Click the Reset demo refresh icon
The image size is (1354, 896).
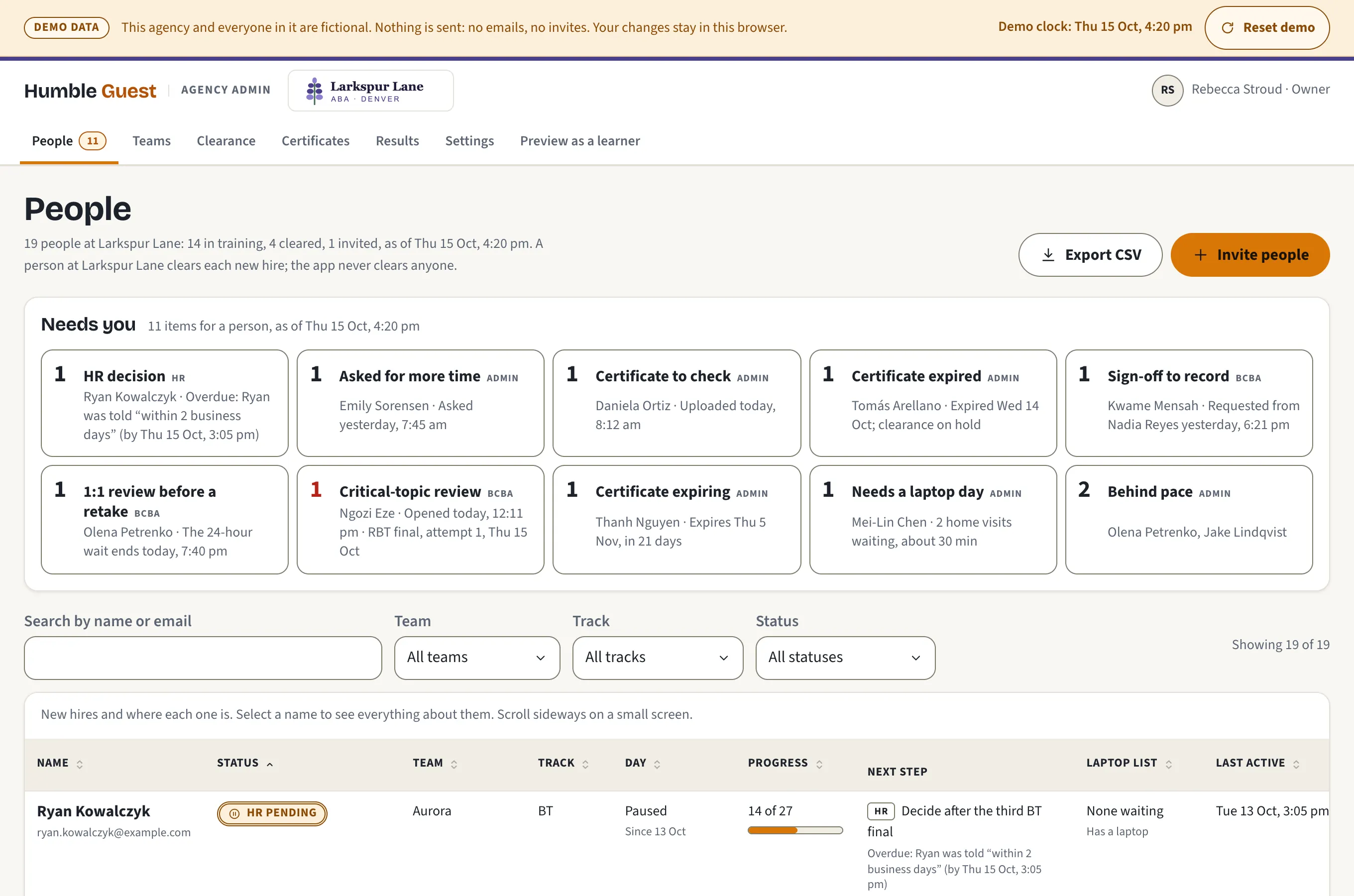point(1227,27)
